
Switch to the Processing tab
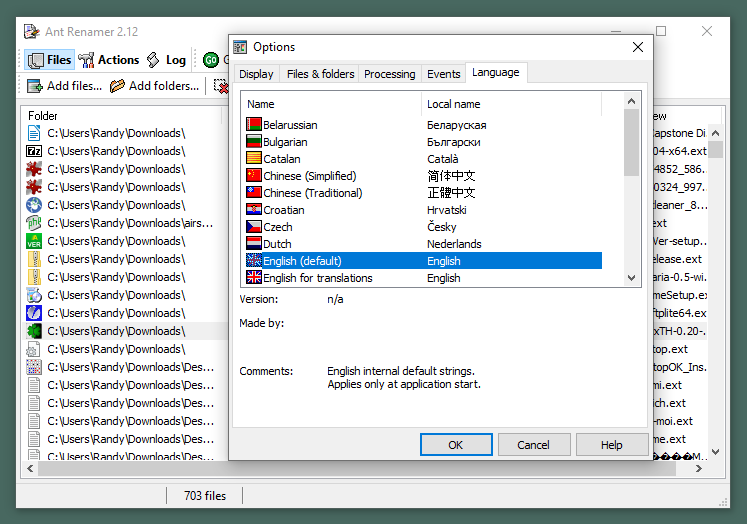tap(390, 74)
